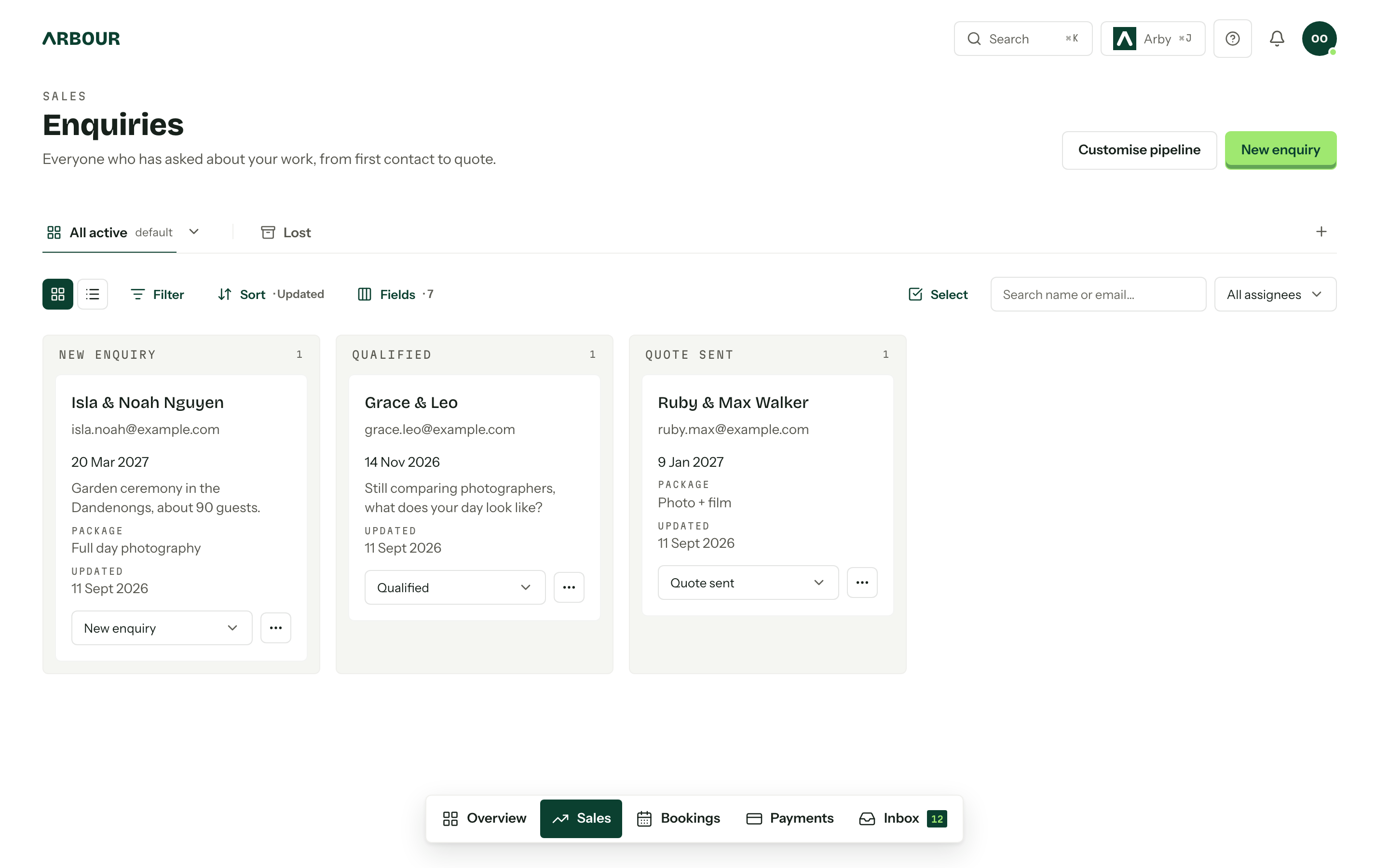Click isla.noah@example.com email
Viewport: 1389px width, 868px height.
145,429
